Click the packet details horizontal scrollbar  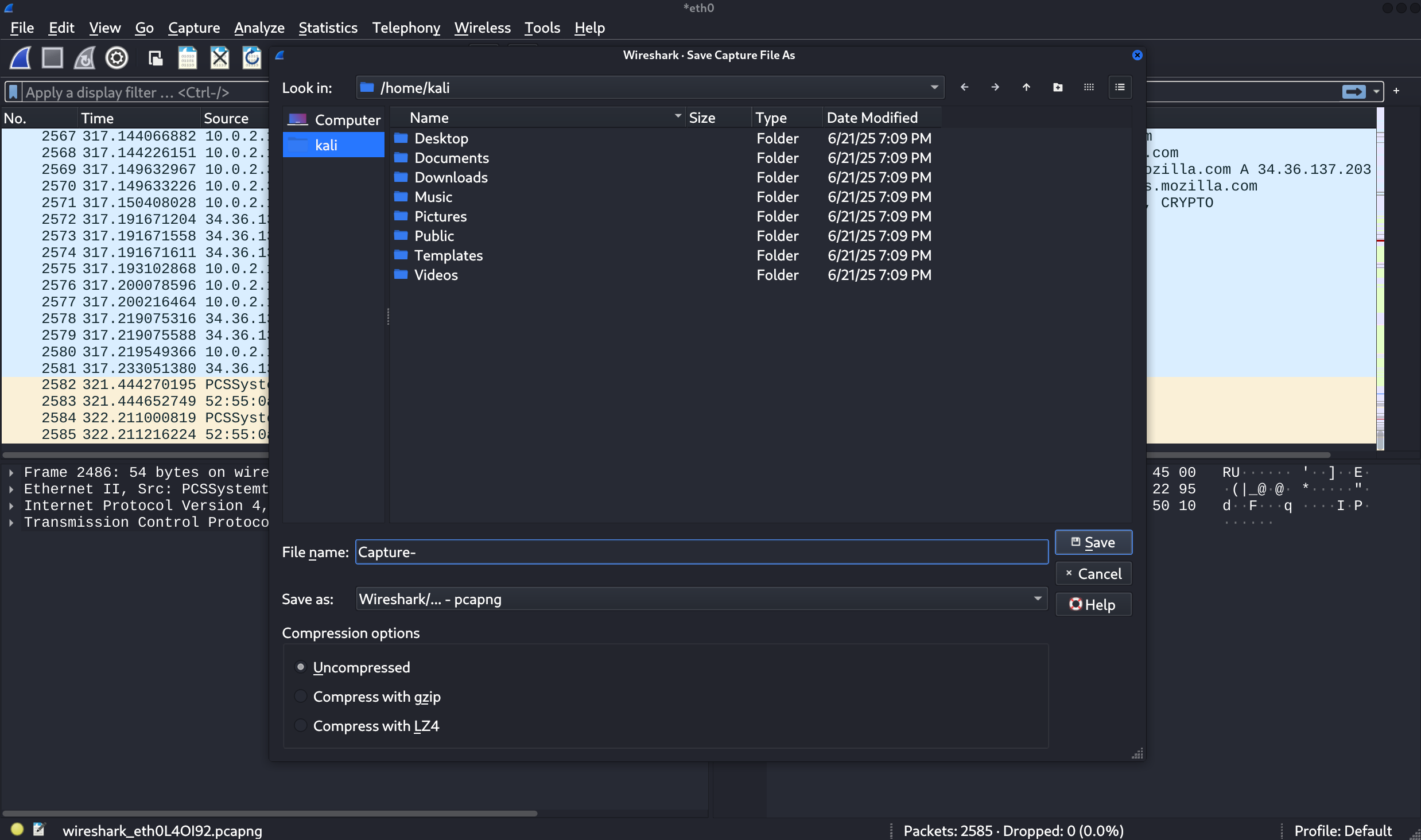pos(270,813)
